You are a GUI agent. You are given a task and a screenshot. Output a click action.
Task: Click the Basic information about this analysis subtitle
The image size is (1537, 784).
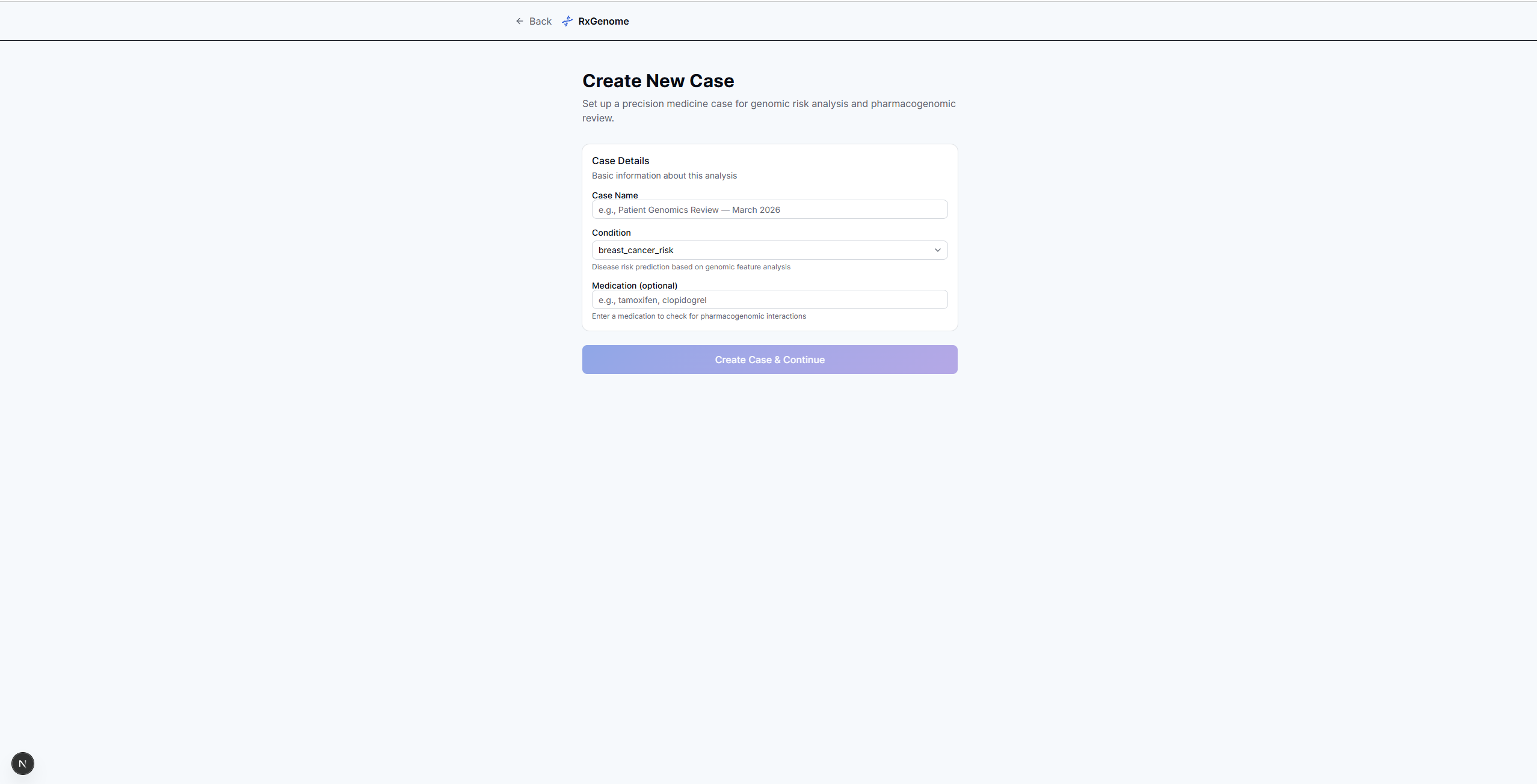[664, 176]
